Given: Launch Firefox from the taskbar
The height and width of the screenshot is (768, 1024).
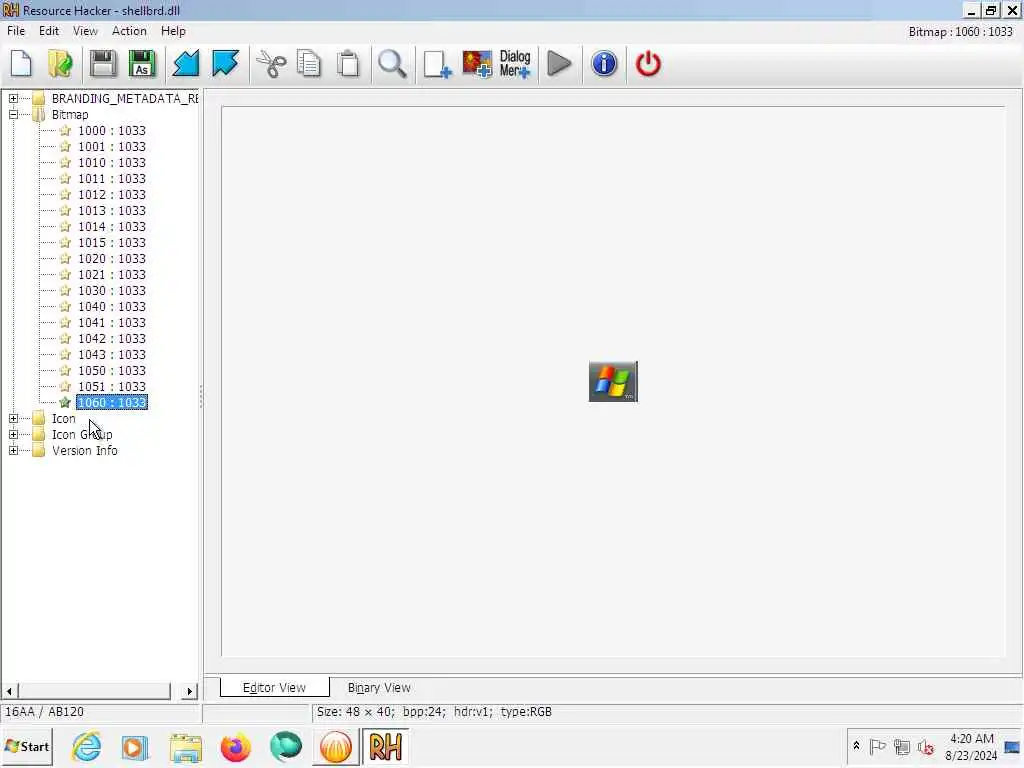Looking at the screenshot, I should [x=236, y=746].
